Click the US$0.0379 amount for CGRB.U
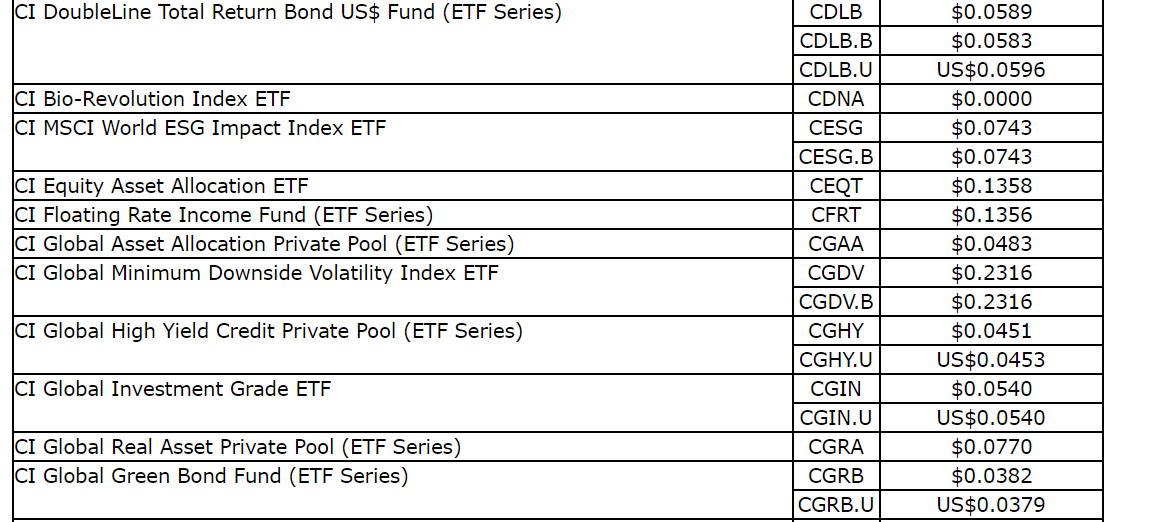This screenshot has height=522, width=1149. click(x=991, y=505)
